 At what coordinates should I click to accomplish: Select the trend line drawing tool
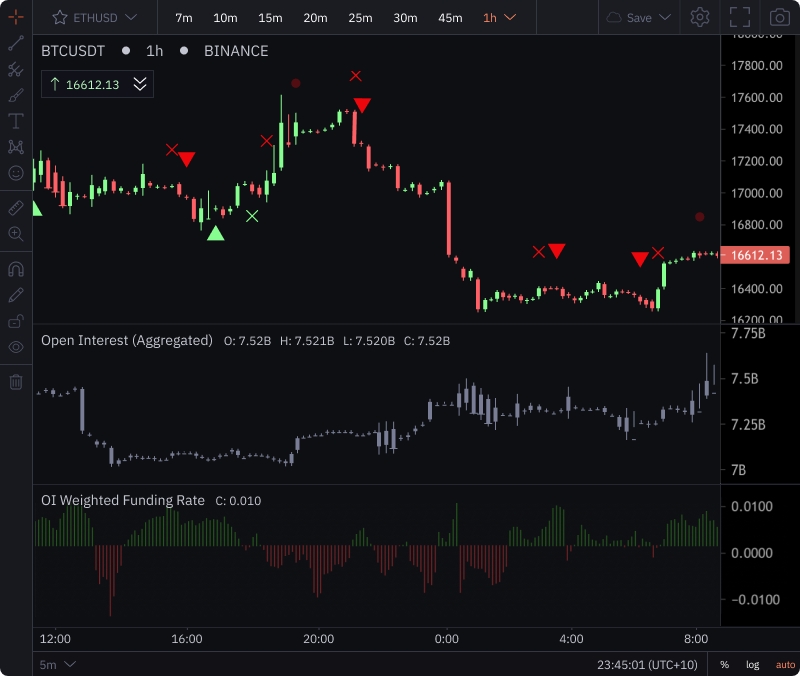click(15, 44)
